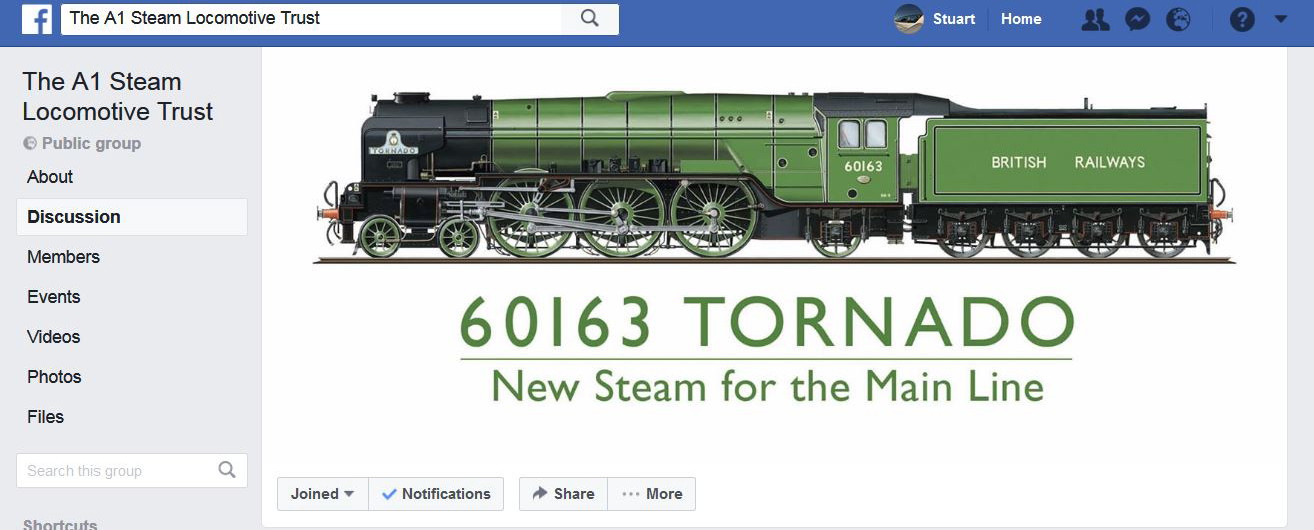This screenshot has height=530, width=1314.
Task: Open the Messenger icon
Action: (x=1137, y=19)
